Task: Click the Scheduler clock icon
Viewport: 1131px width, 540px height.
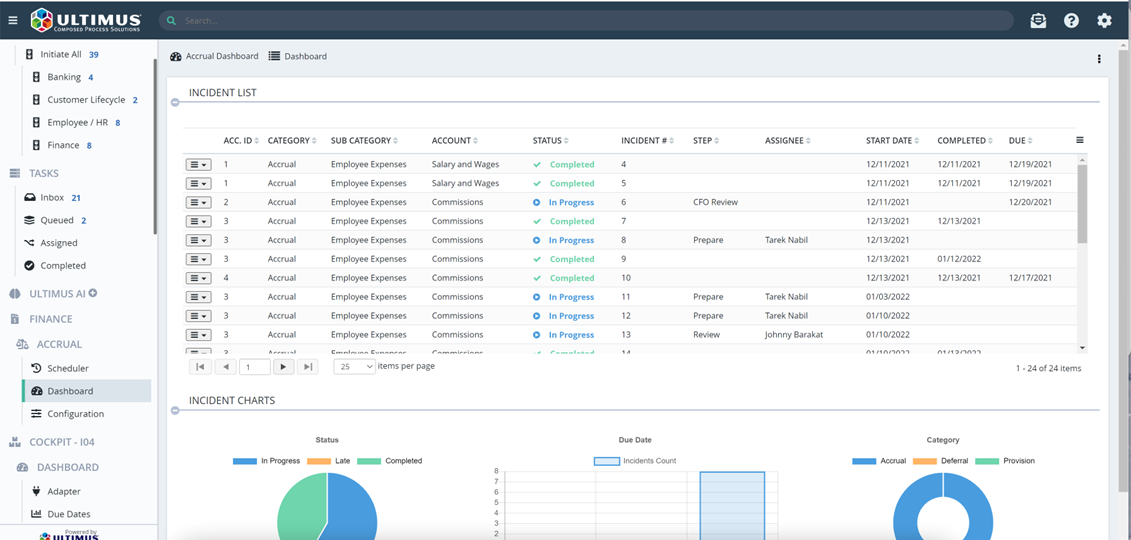Action: 37,368
